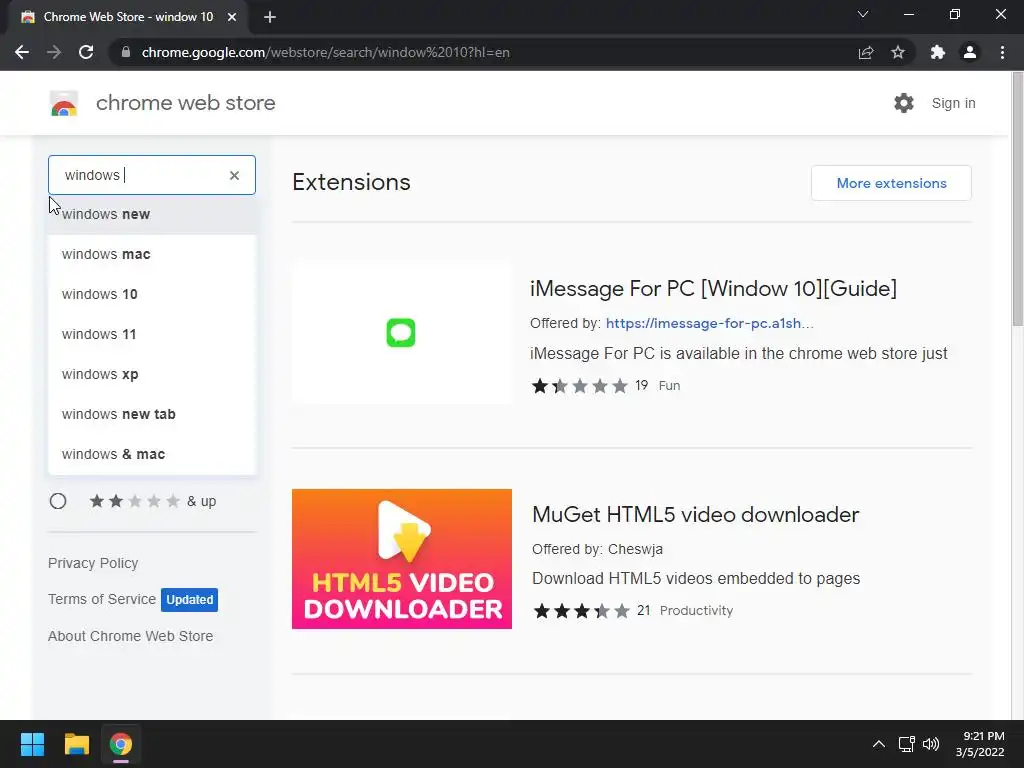The height and width of the screenshot is (768, 1024).
Task: Open the clock showing 9:21 PM
Action: click(980, 744)
